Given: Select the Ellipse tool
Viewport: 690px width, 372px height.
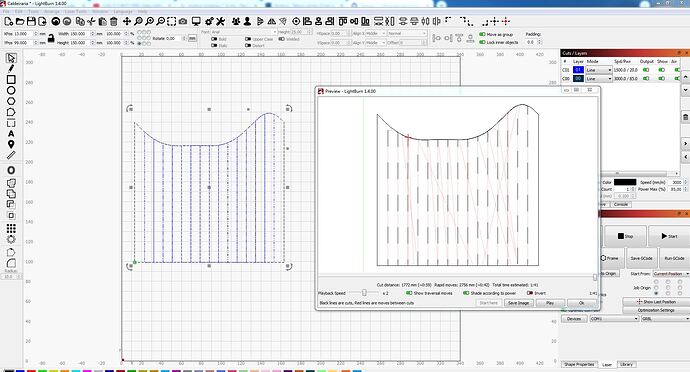Looking at the screenshot, I should (11, 90).
